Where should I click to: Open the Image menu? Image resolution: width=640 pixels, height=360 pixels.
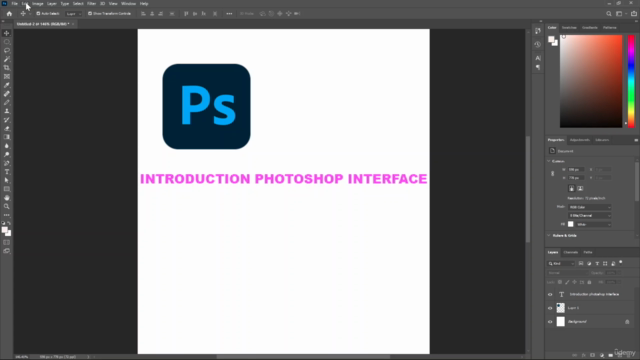coord(38,4)
